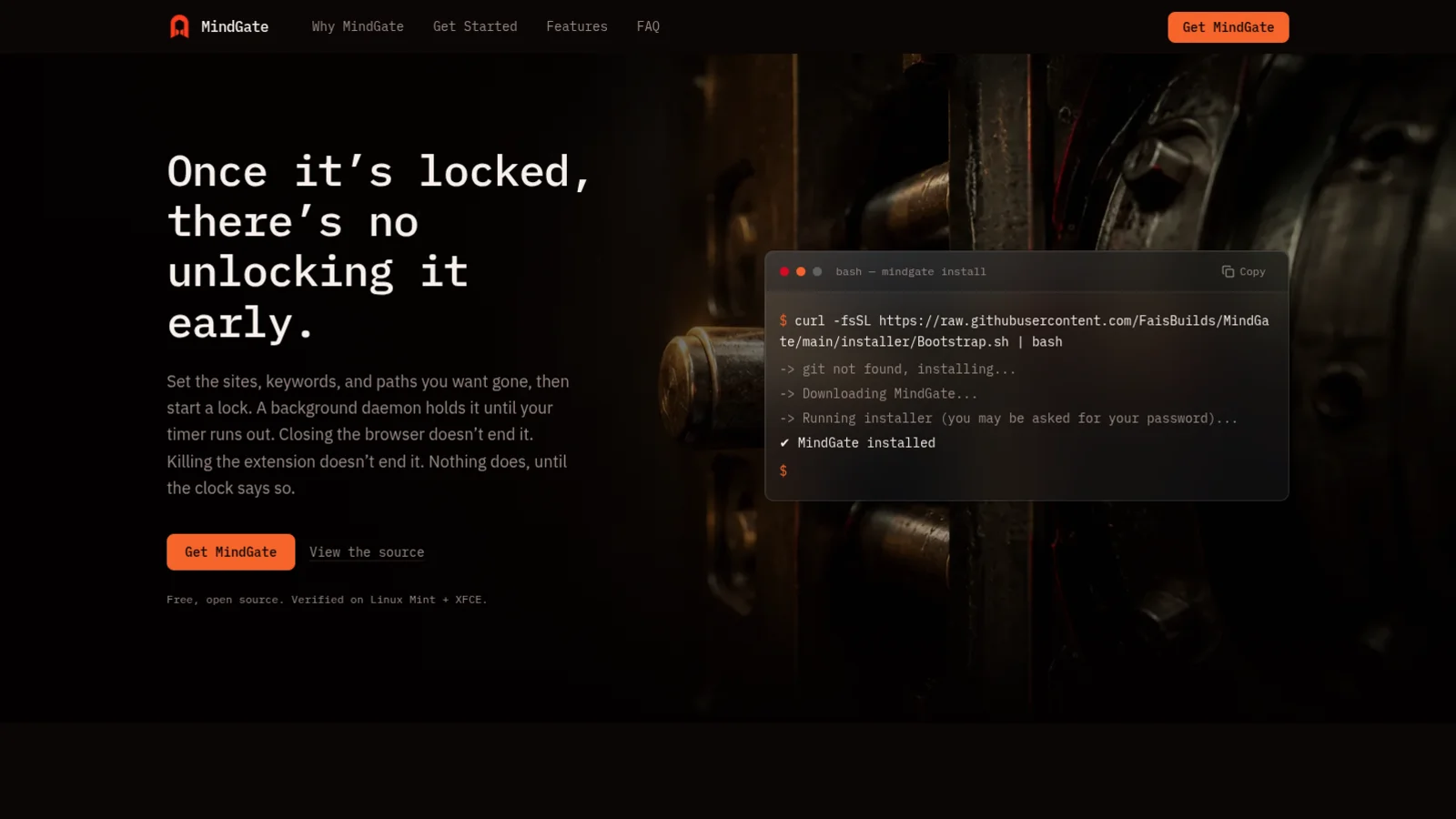Click the red terminal window dot
This screenshot has height=819, width=1456.
(x=784, y=271)
